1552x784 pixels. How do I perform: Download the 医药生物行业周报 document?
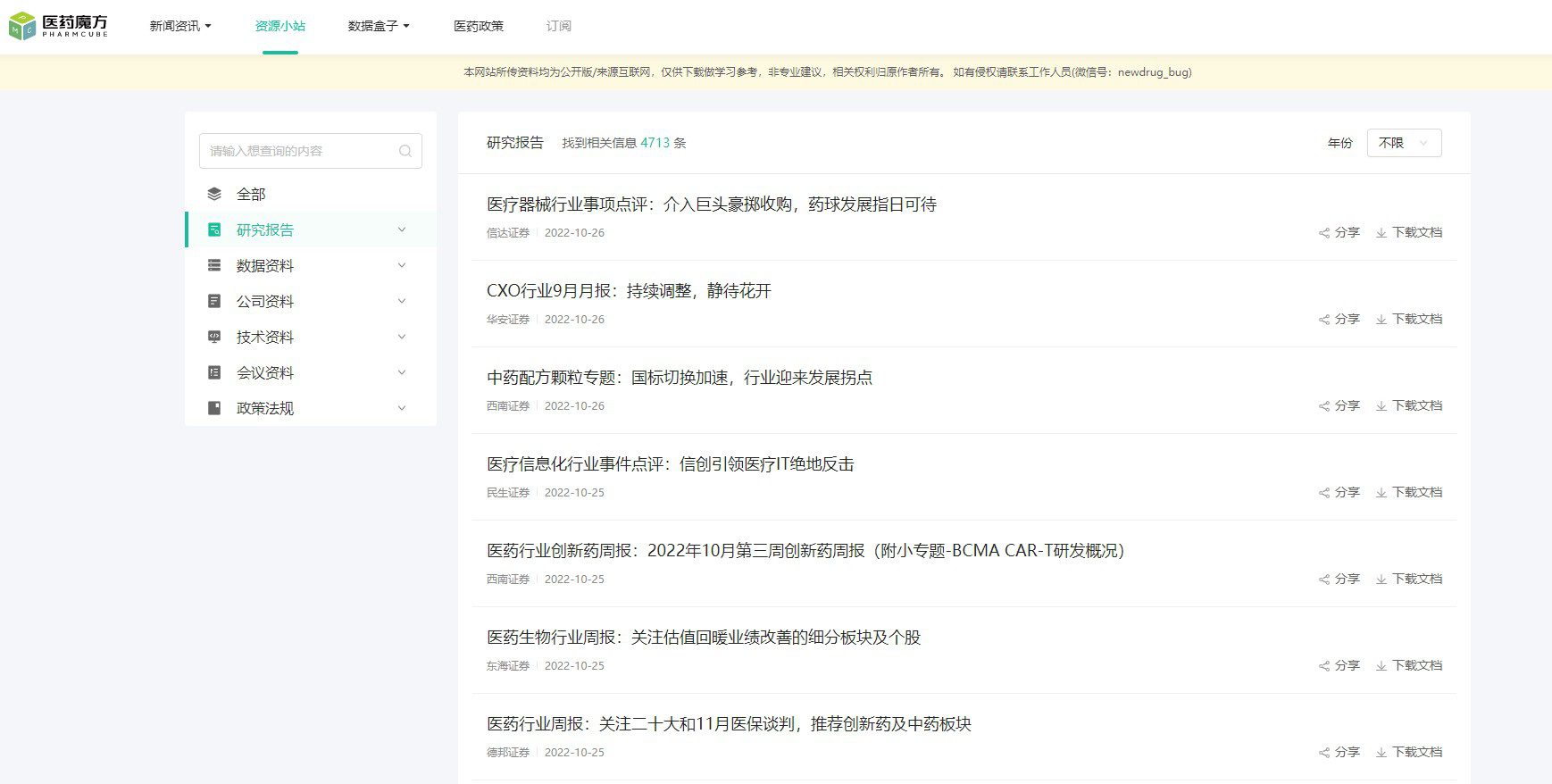coord(1409,665)
